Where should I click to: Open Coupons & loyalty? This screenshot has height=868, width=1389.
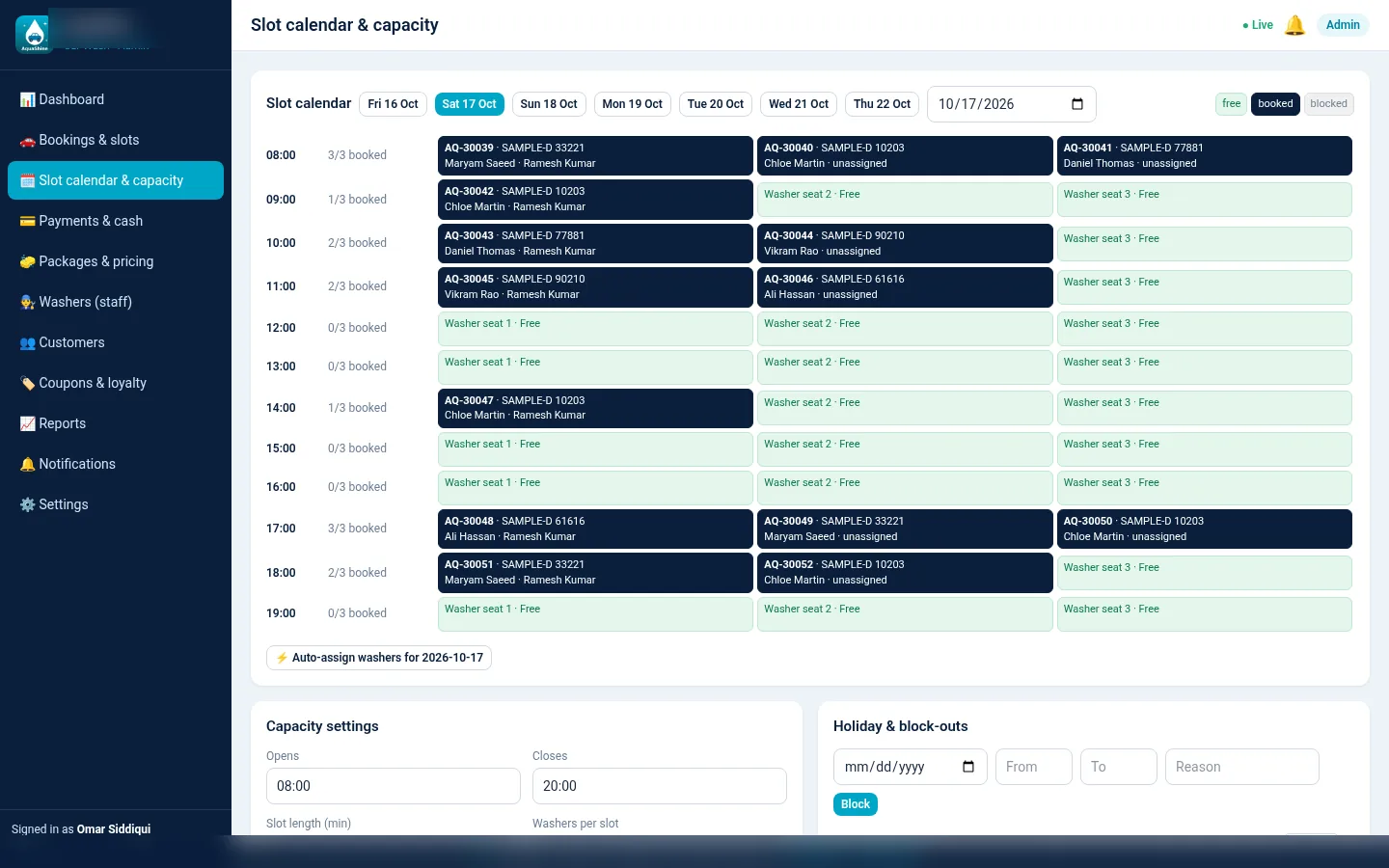[116, 383]
